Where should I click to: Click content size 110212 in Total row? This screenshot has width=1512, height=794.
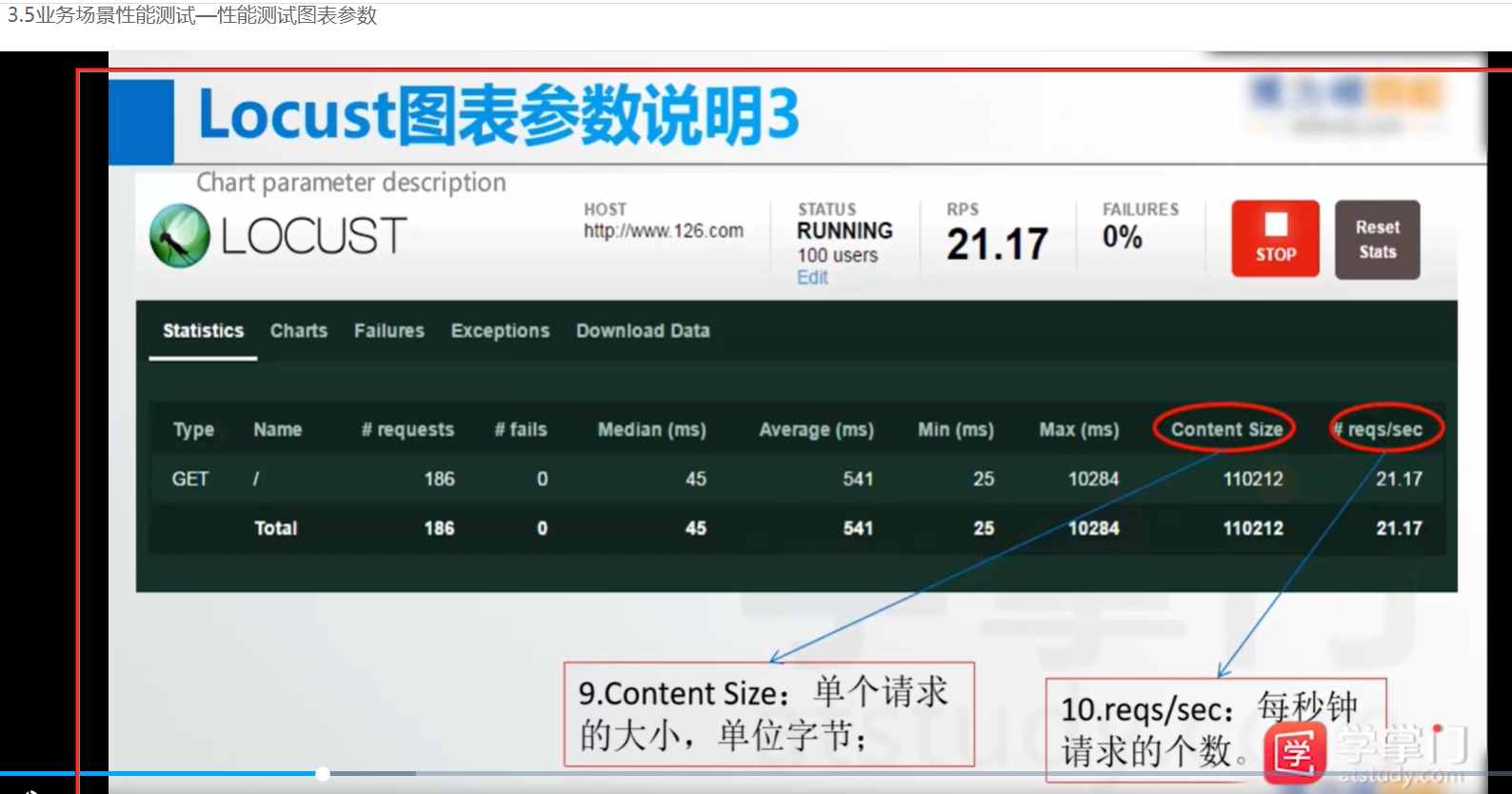tap(1253, 528)
